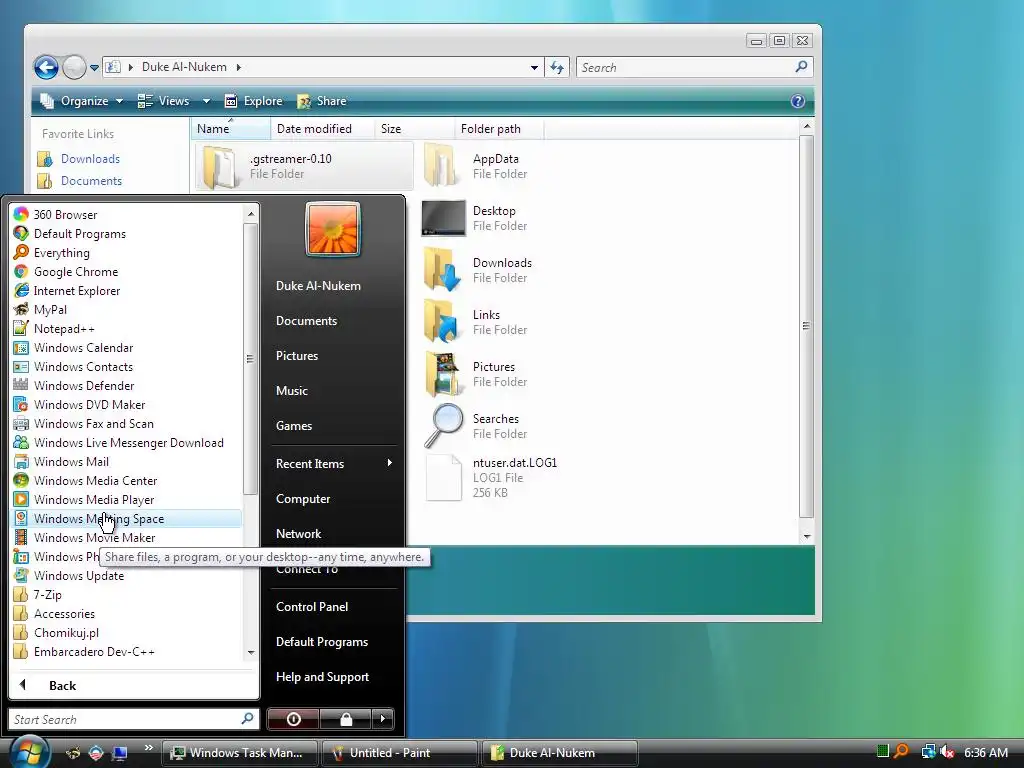This screenshot has height=768, width=1024.
Task: Select the Searches folder in Explorer
Action: 477,425
